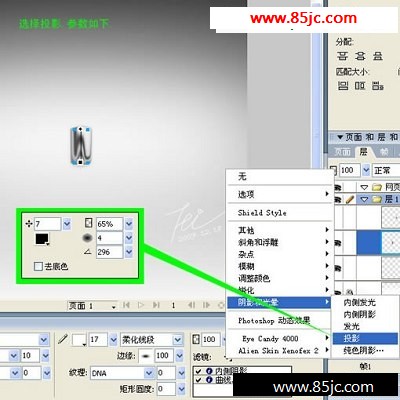Switch to the 页面 tab in the layers panel
Screen dimensions: 400x400
pyautogui.click(x=342, y=152)
